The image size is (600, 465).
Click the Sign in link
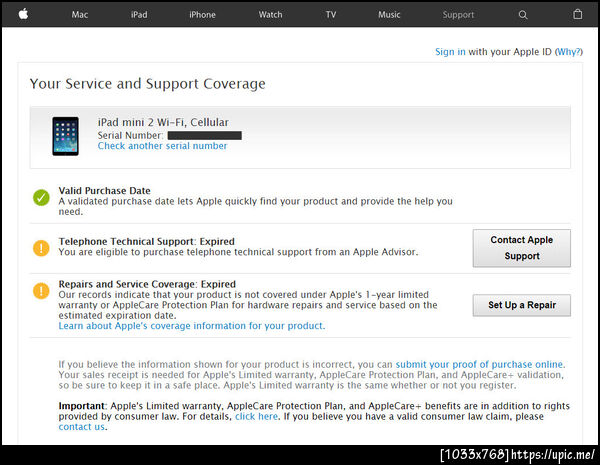(450, 52)
